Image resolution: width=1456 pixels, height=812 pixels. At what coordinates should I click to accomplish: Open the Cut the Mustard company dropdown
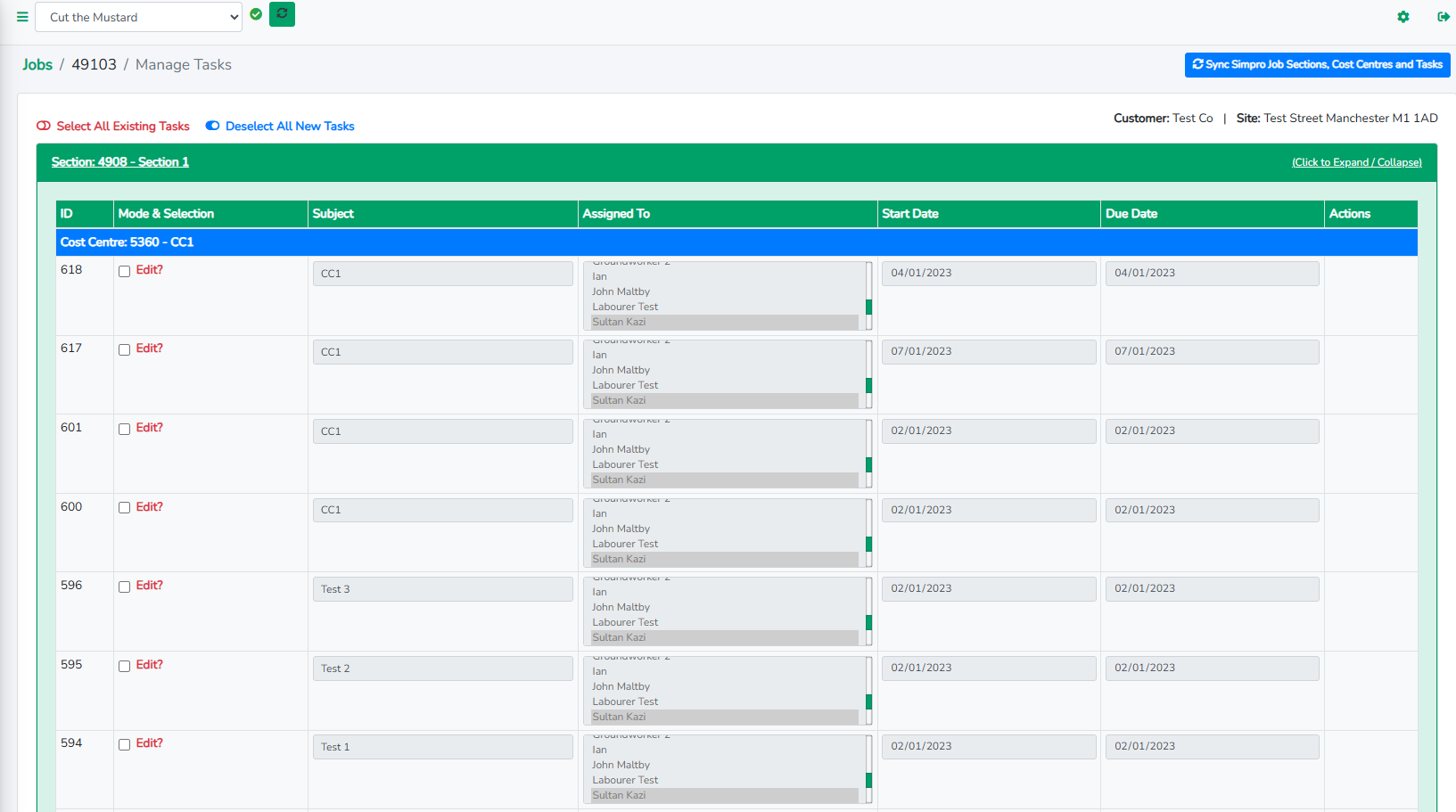[x=138, y=17]
